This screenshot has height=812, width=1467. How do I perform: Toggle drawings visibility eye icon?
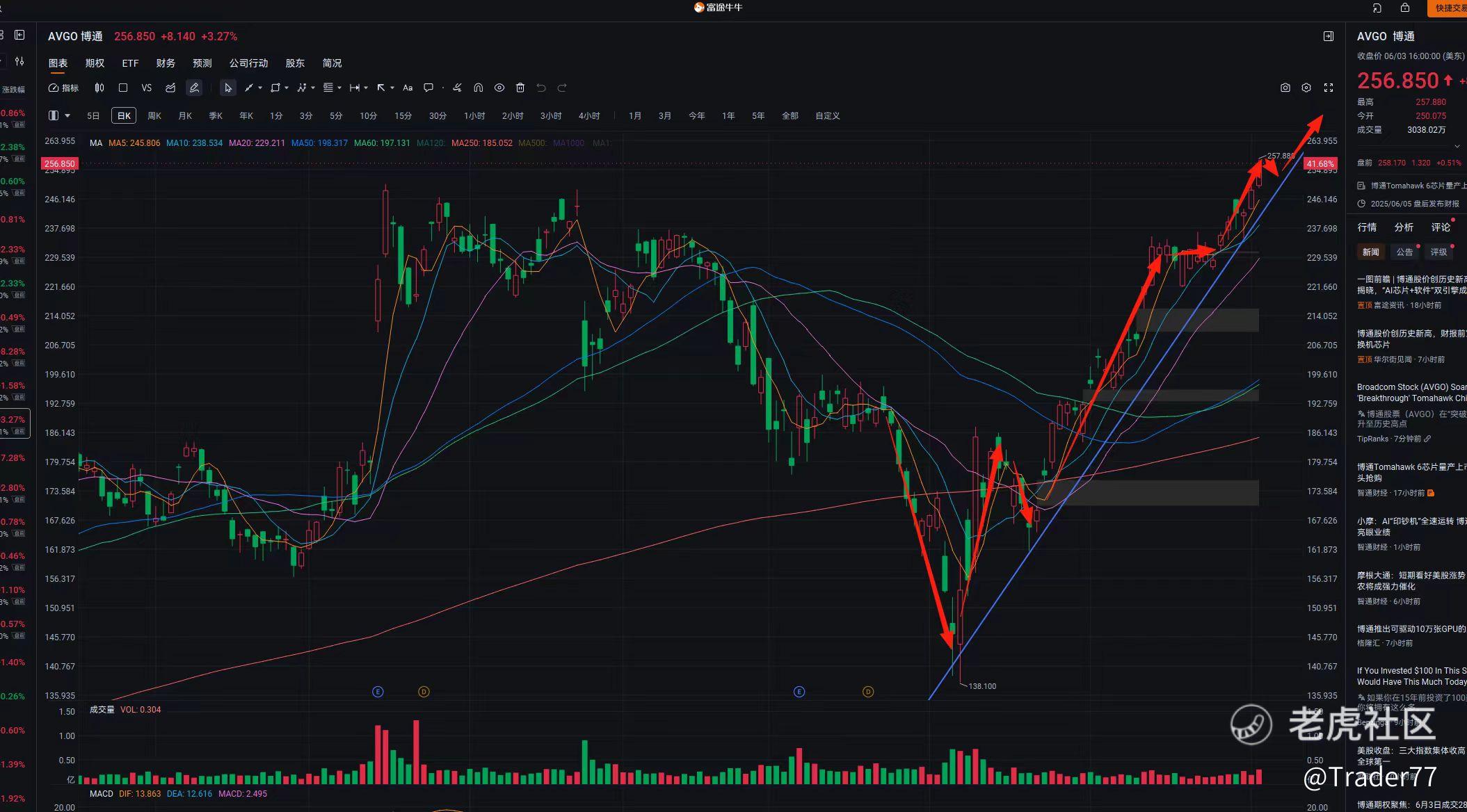pos(499,88)
